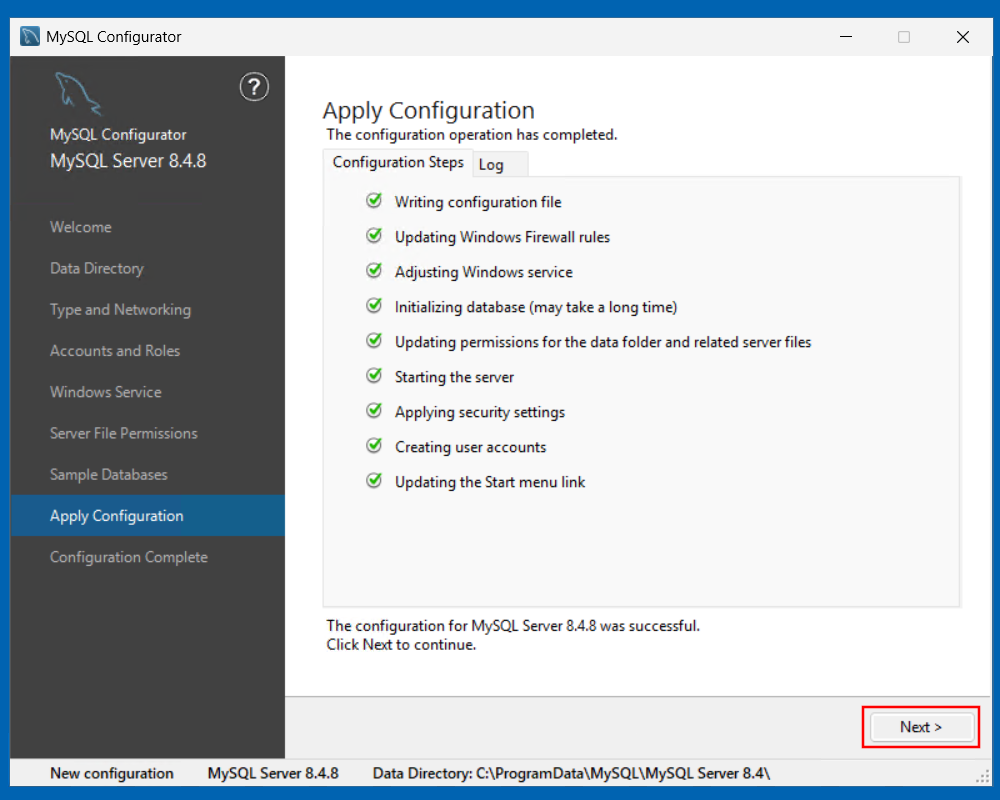This screenshot has height=800, width=1000.
Task: Click the 'Adjusting Windows service' step text
Action: [484, 272]
